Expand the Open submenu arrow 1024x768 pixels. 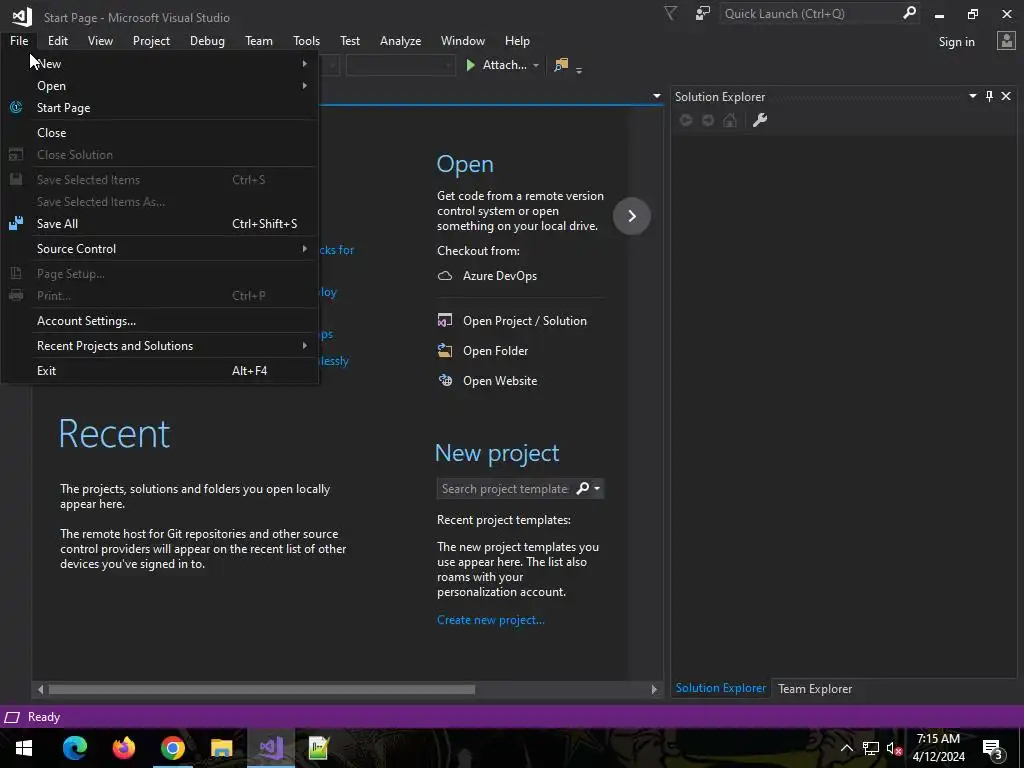[x=304, y=86]
